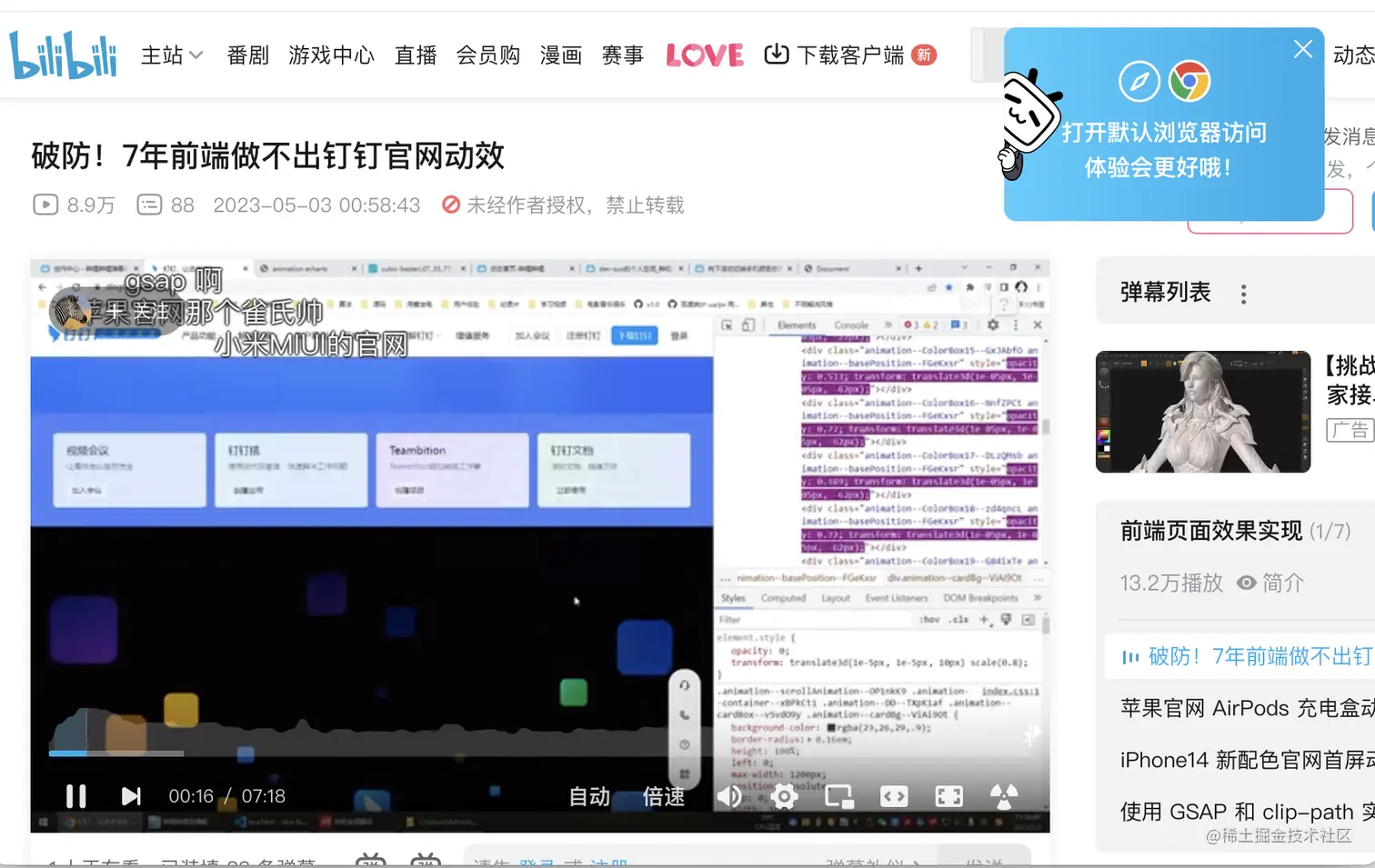The image size is (1375, 868).
Task: Click the video progress bar
Action: [364, 753]
